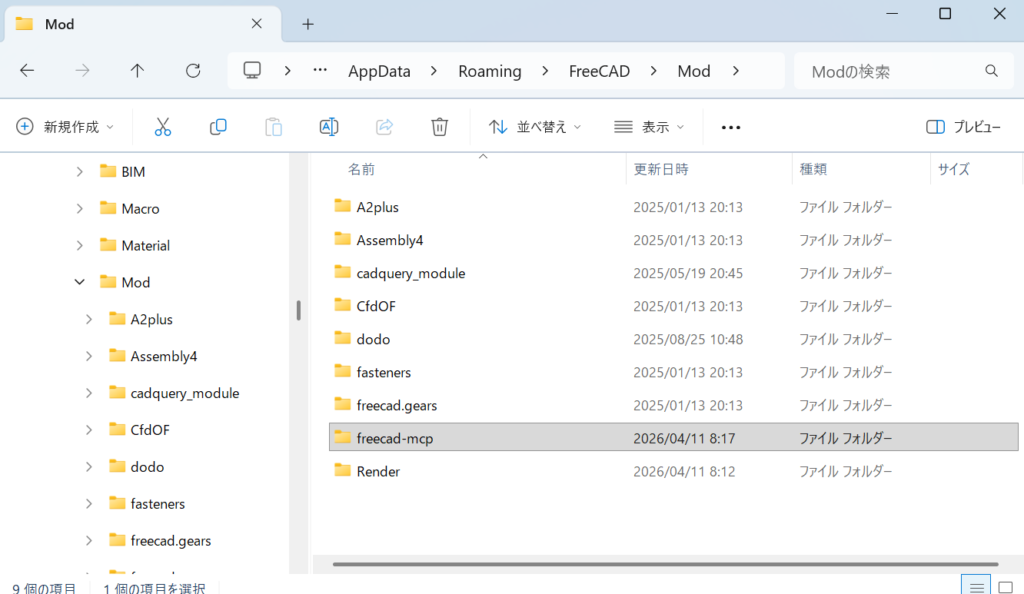Click the Cut scissors icon
The height and width of the screenshot is (594, 1024).
tap(163, 127)
